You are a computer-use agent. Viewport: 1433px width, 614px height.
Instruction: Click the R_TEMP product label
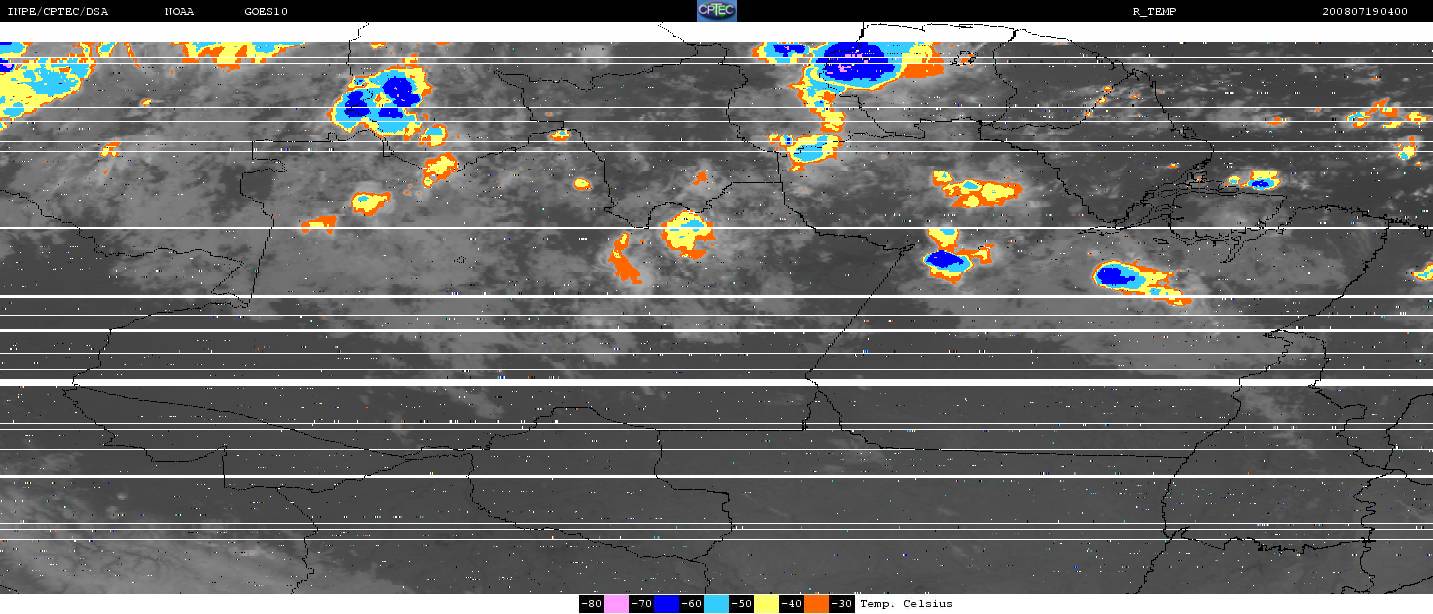(x=1153, y=12)
